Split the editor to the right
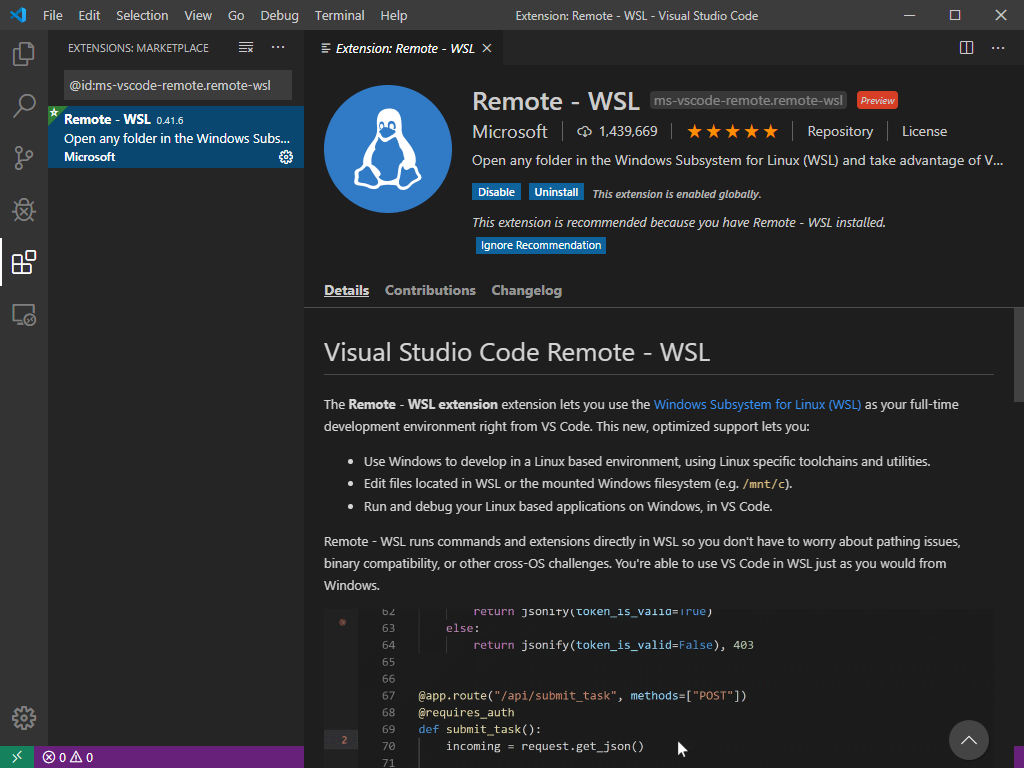This screenshot has width=1024, height=768. (x=966, y=48)
